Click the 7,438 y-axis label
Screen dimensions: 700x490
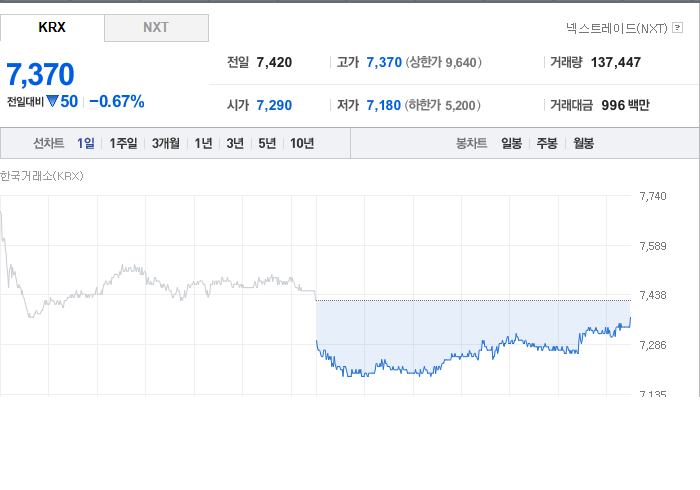pyautogui.click(x=653, y=295)
